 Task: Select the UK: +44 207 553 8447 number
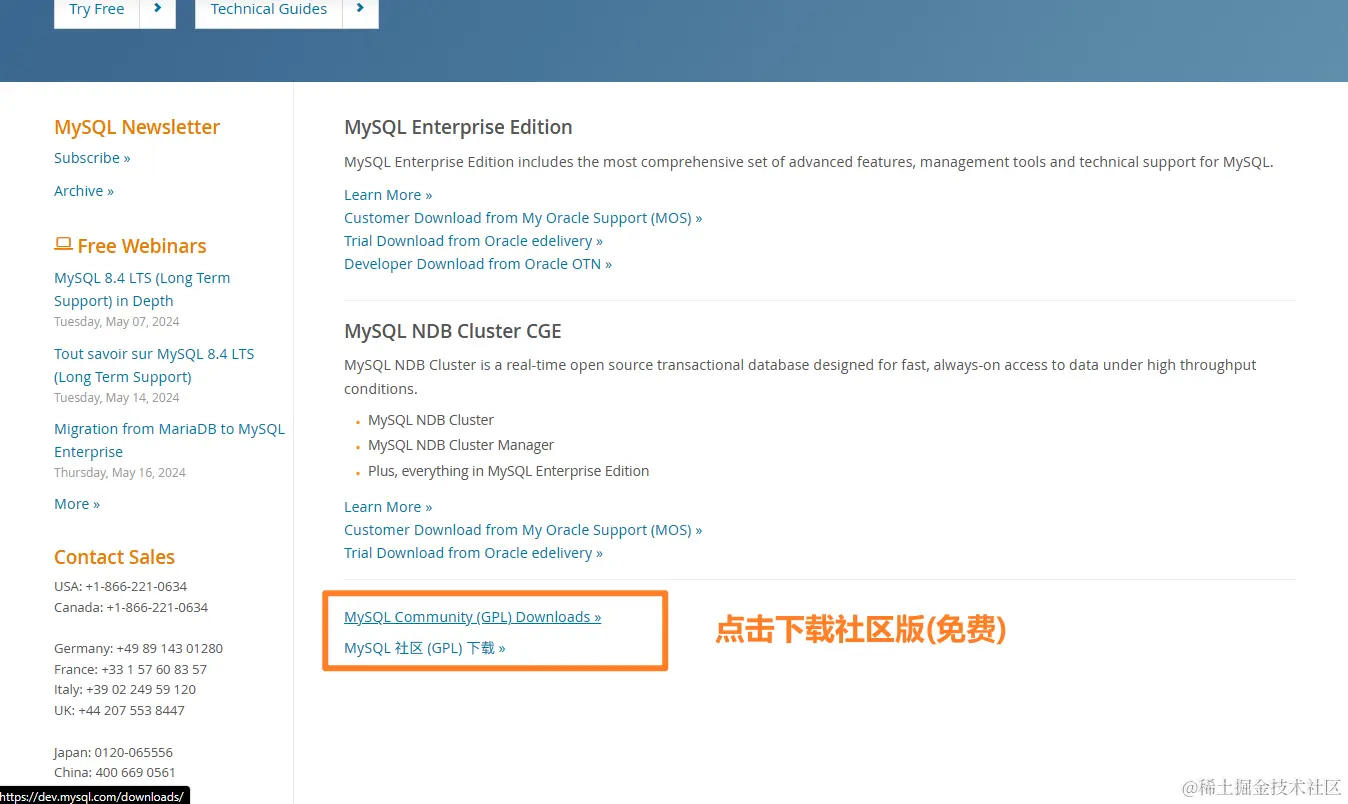119,710
